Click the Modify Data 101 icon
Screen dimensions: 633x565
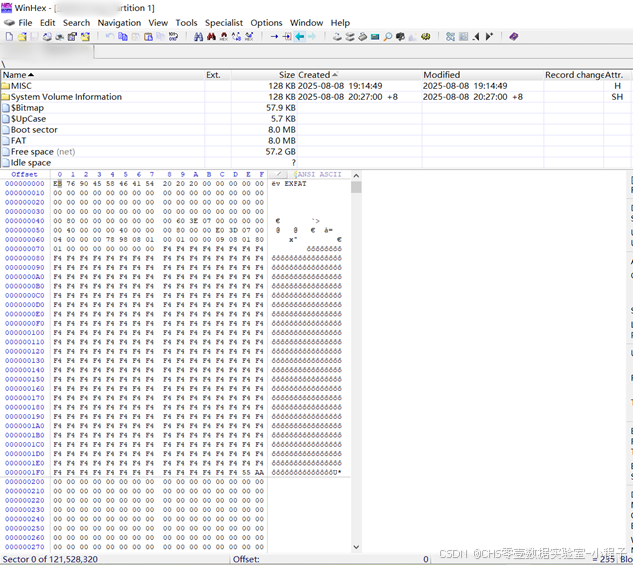(173, 37)
